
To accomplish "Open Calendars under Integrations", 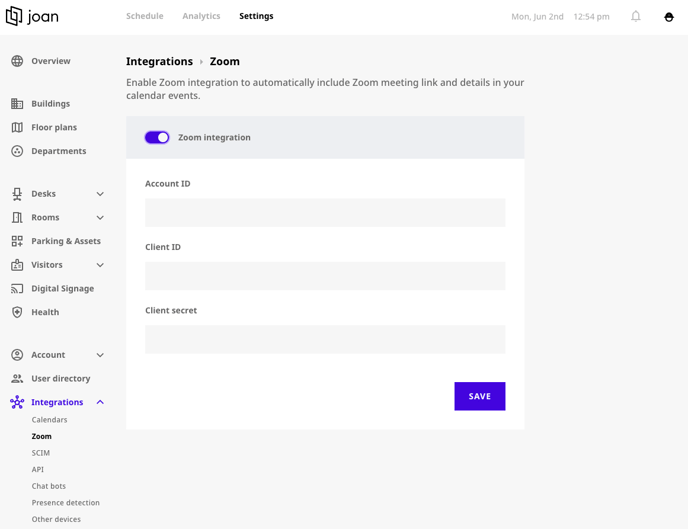I will (x=50, y=420).
